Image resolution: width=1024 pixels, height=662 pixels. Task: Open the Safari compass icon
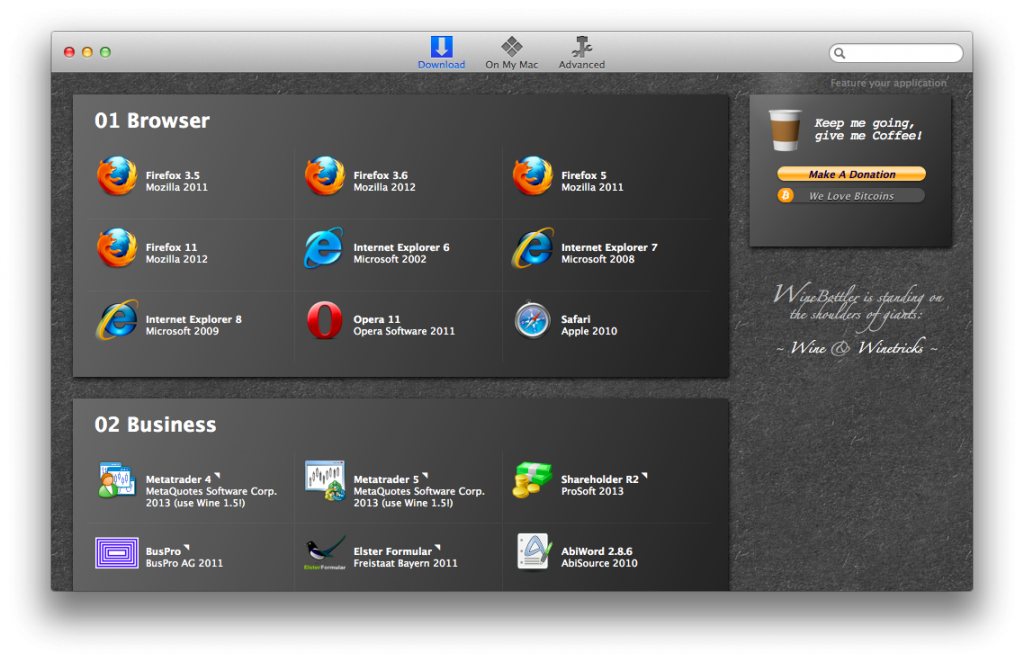[532, 321]
